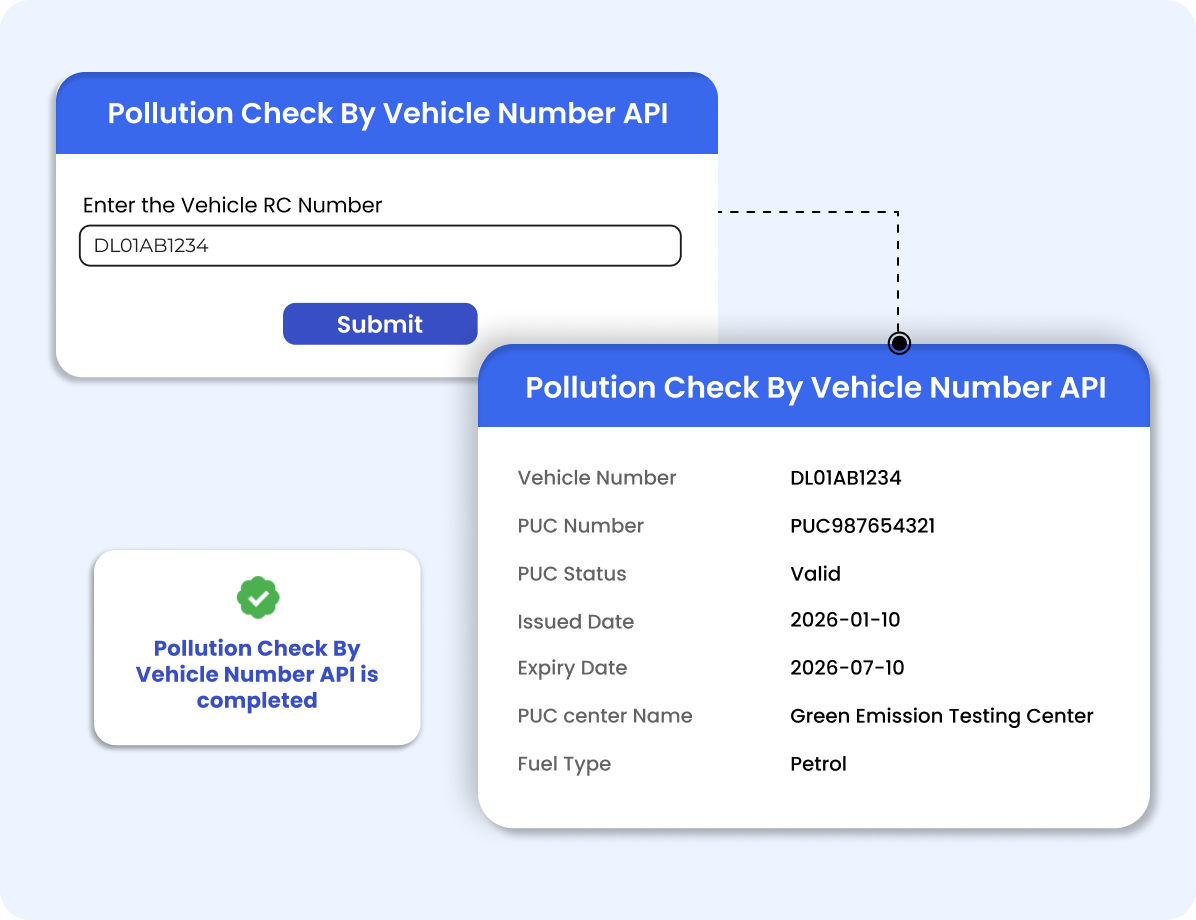This screenshot has width=1196, height=920.
Task: Click the 'API is completed' status message
Action: point(257,674)
